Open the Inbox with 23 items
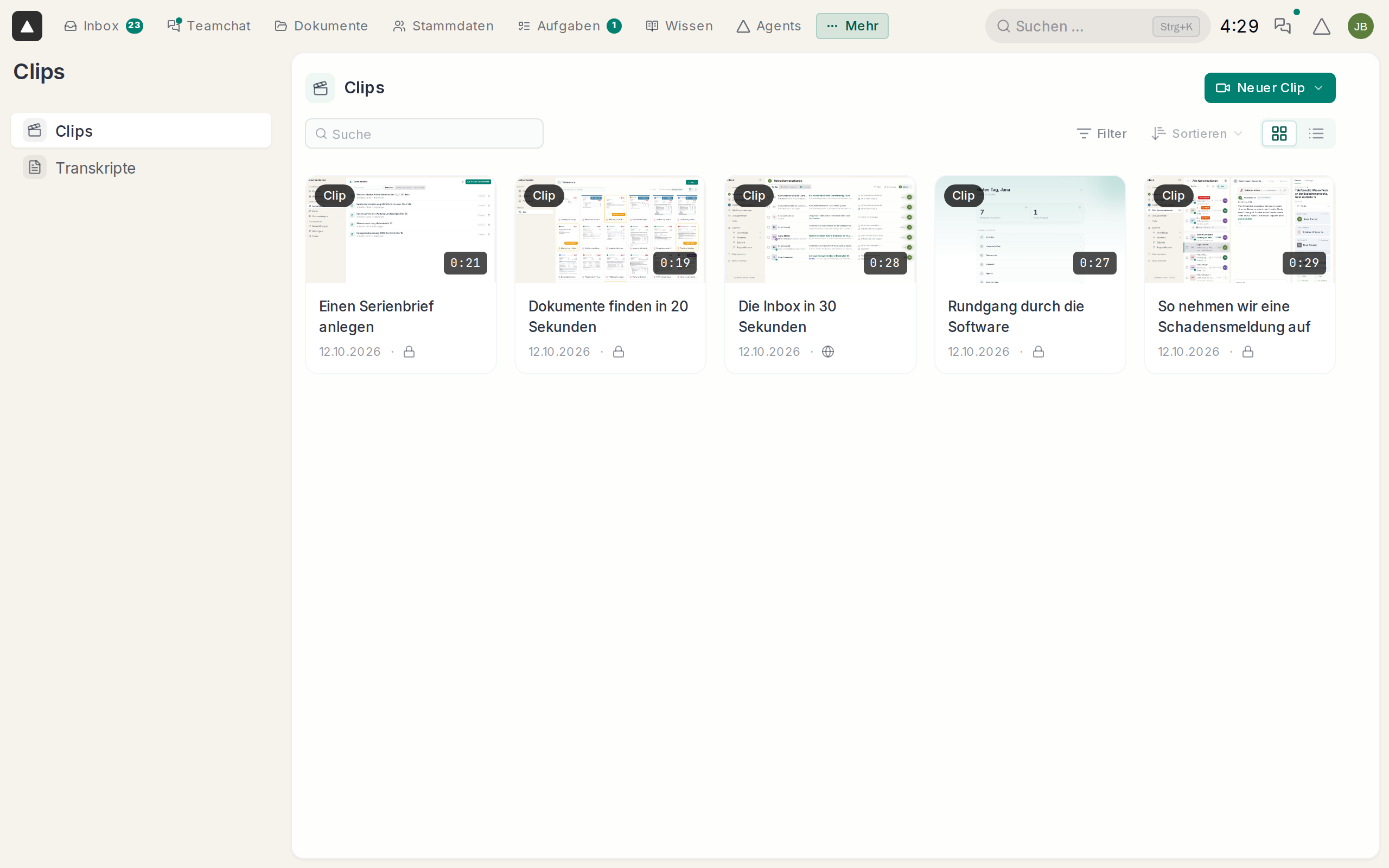 [x=103, y=26]
